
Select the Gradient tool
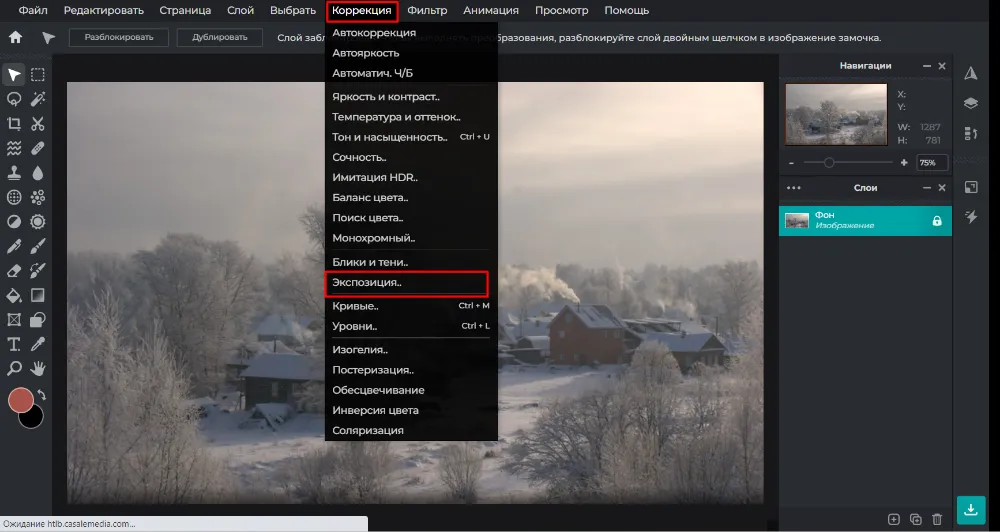pyautogui.click(x=38, y=295)
